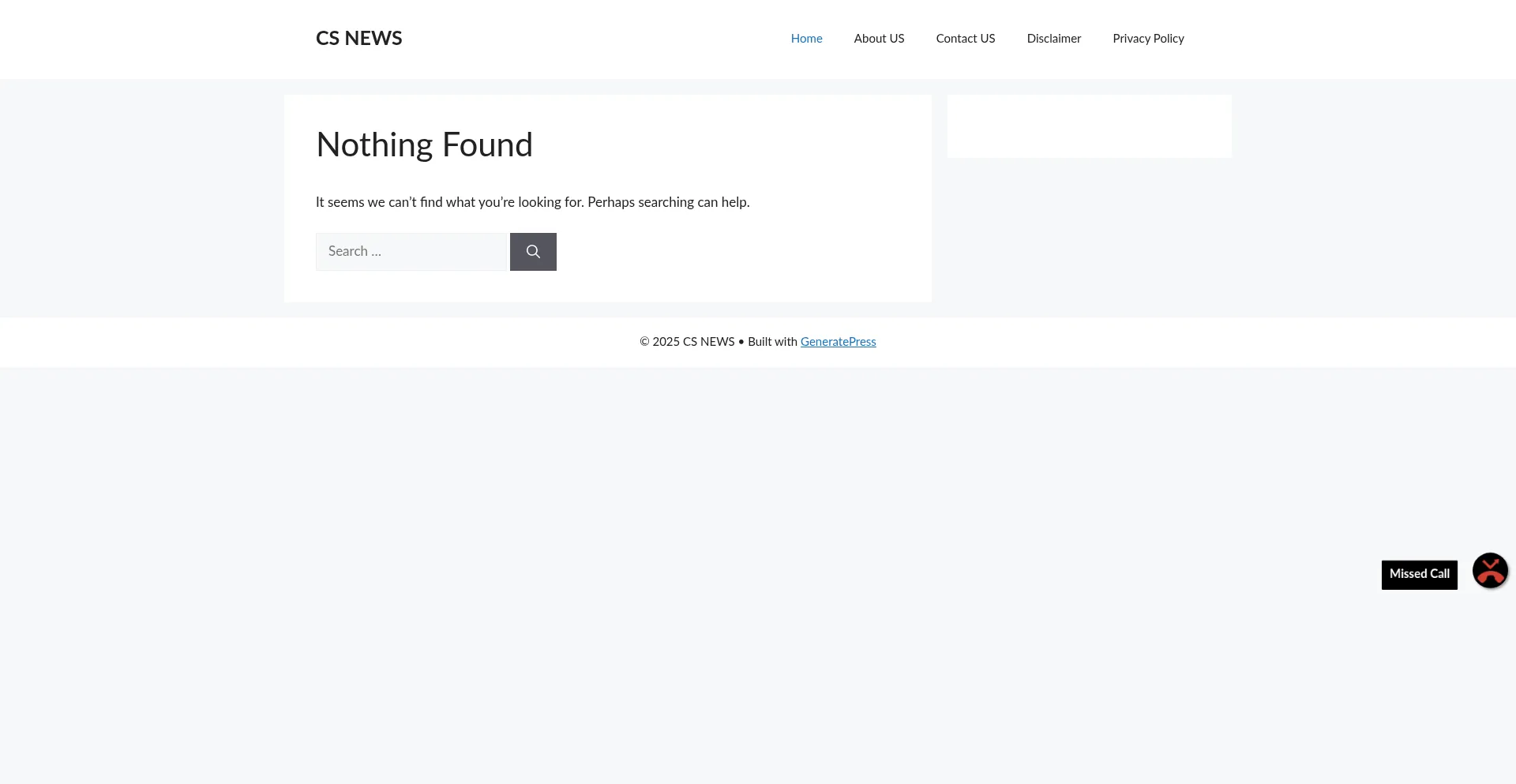Image resolution: width=1516 pixels, height=784 pixels.
Task: Click the red missed call phone icon
Action: (x=1490, y=571)
